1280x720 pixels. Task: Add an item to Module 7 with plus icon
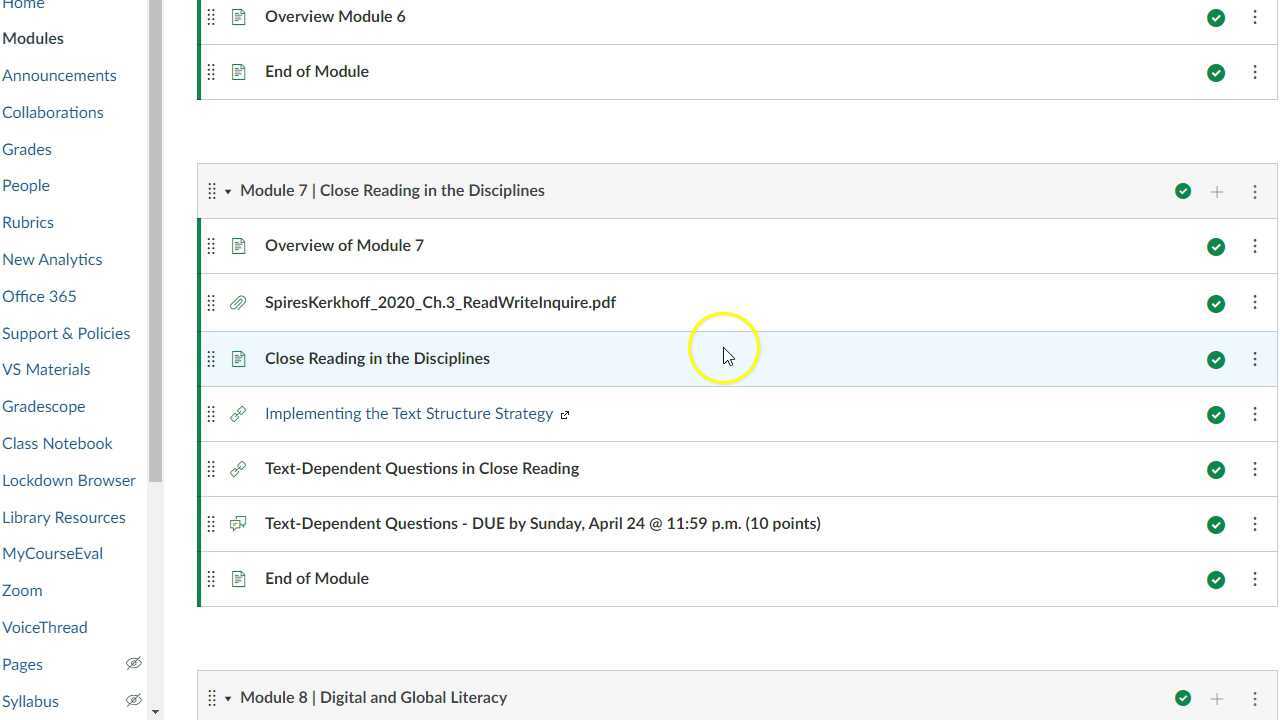tap(1217, 191)
